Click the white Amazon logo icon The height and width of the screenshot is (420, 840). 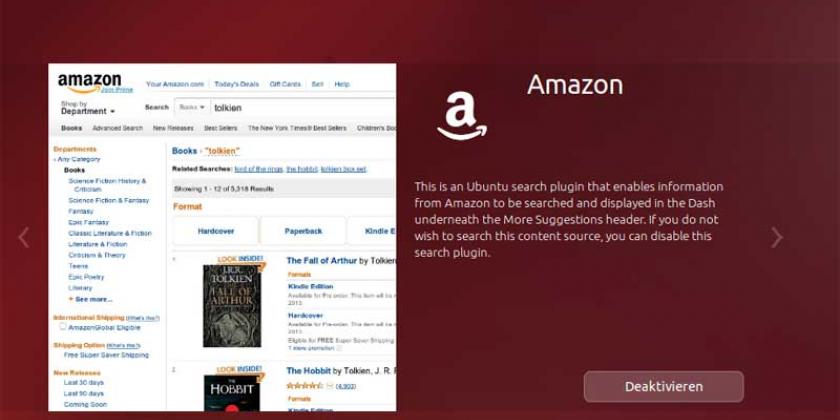pos(462,116)
